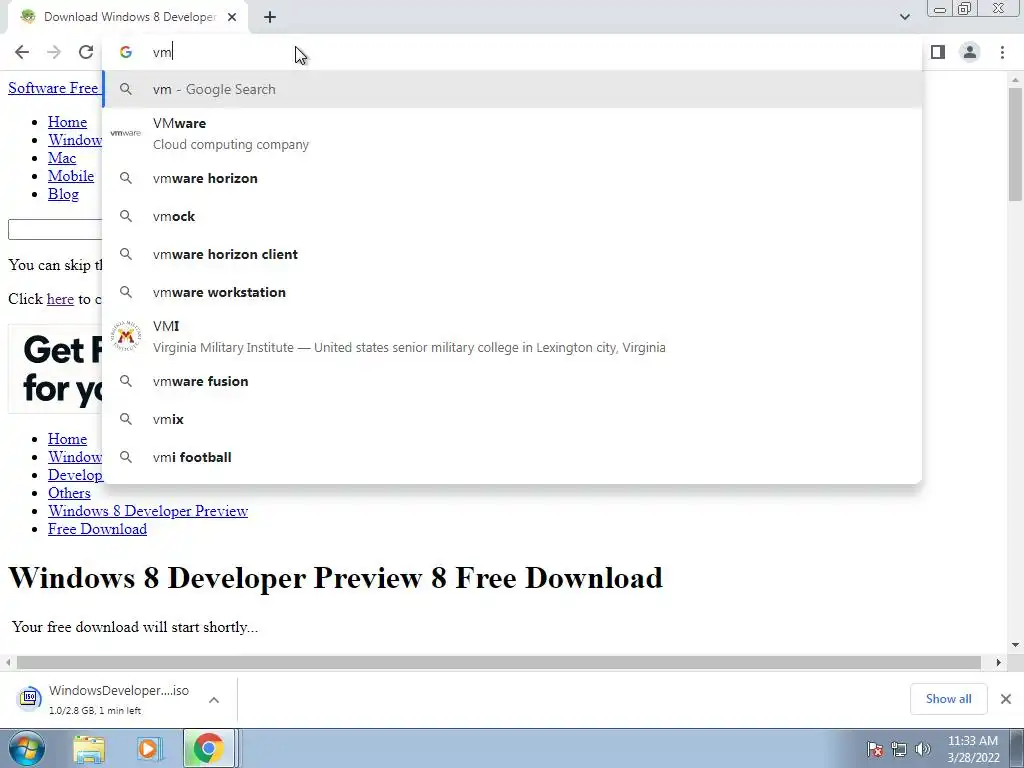Toggle the browser side panel icon
1024x768 pixels.
[x=938, y=52]
